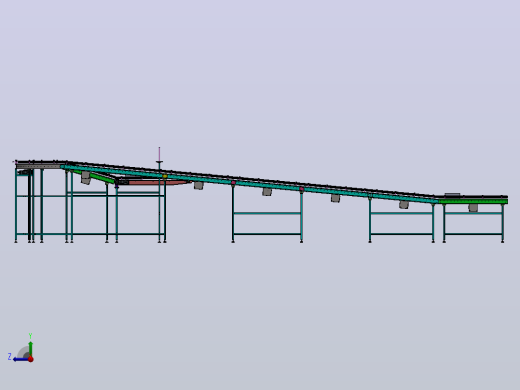Select the green horizontal conveyor section at right
Viewport: 520px width, 390px height.
pos(473,201)
